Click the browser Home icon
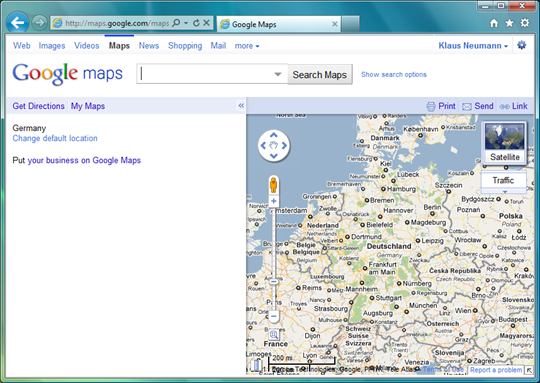Screen dimensions: 540x383 494,23
